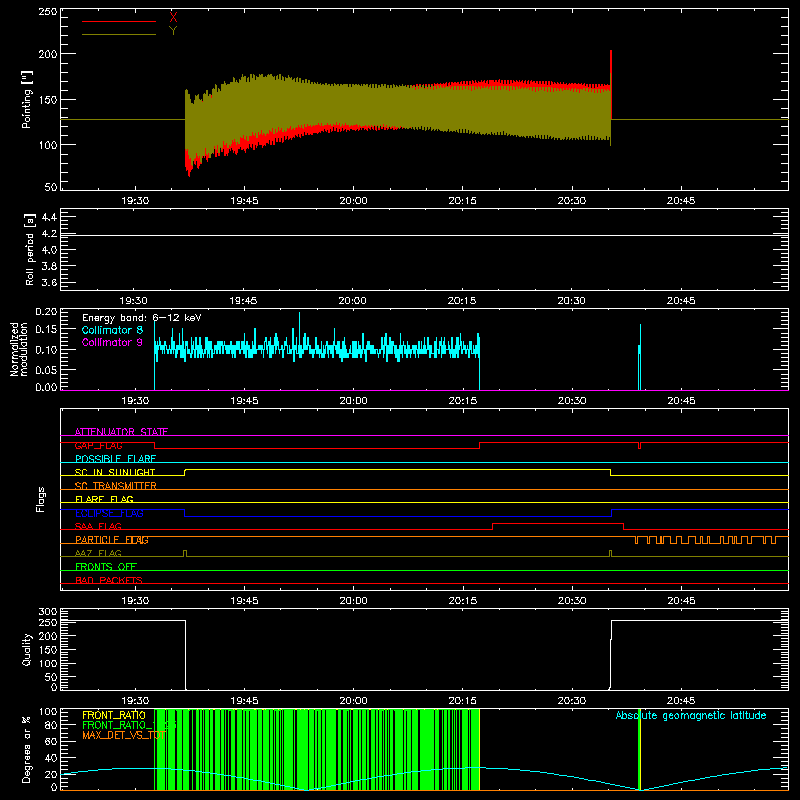This screenshot has height=800, width=800.
Task: Click the 'Roll period [s]' axis title
Action: tap(30, 249)
